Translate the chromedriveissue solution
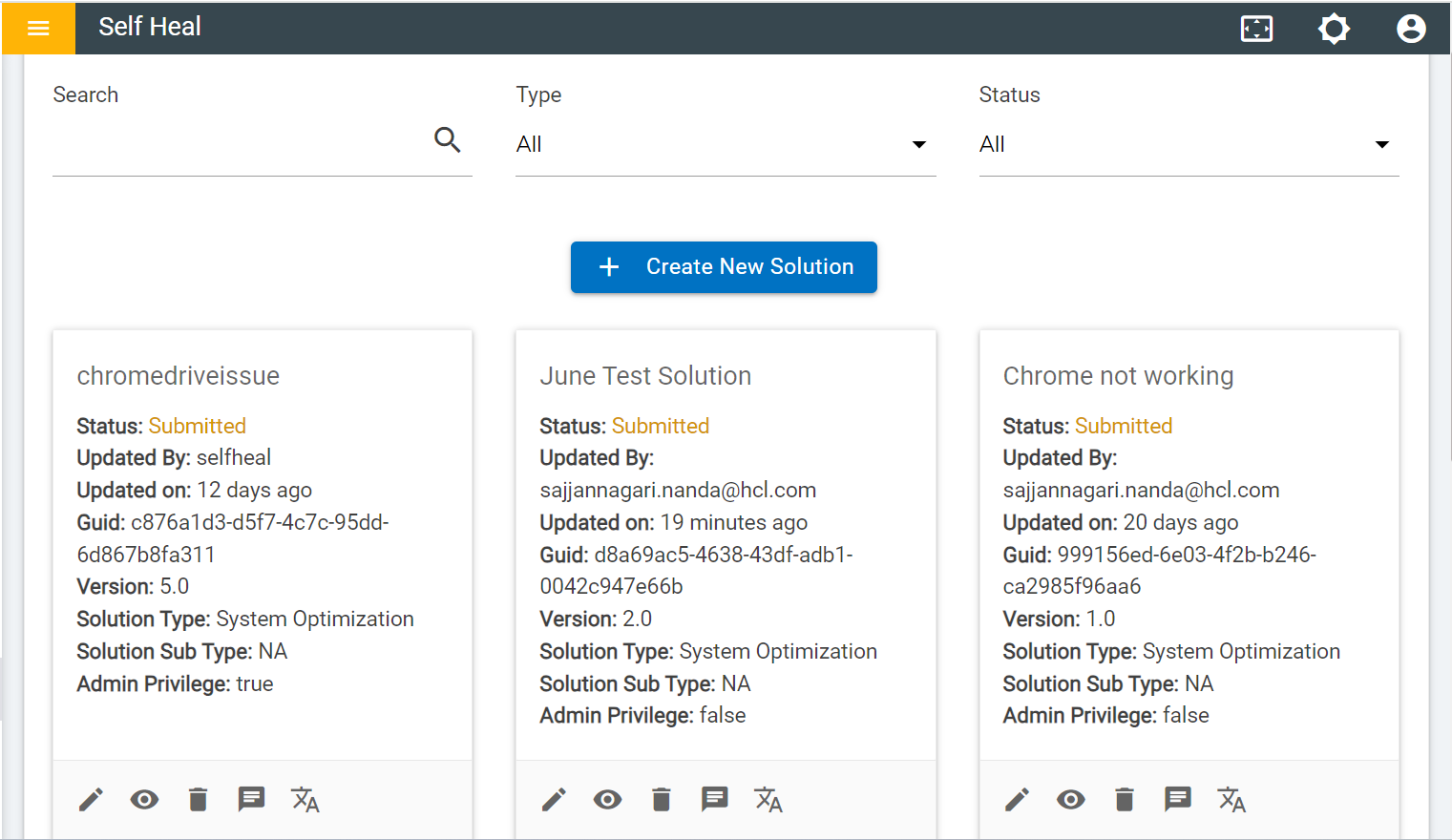Screen dimensions: 1452x840 (305, 800)
